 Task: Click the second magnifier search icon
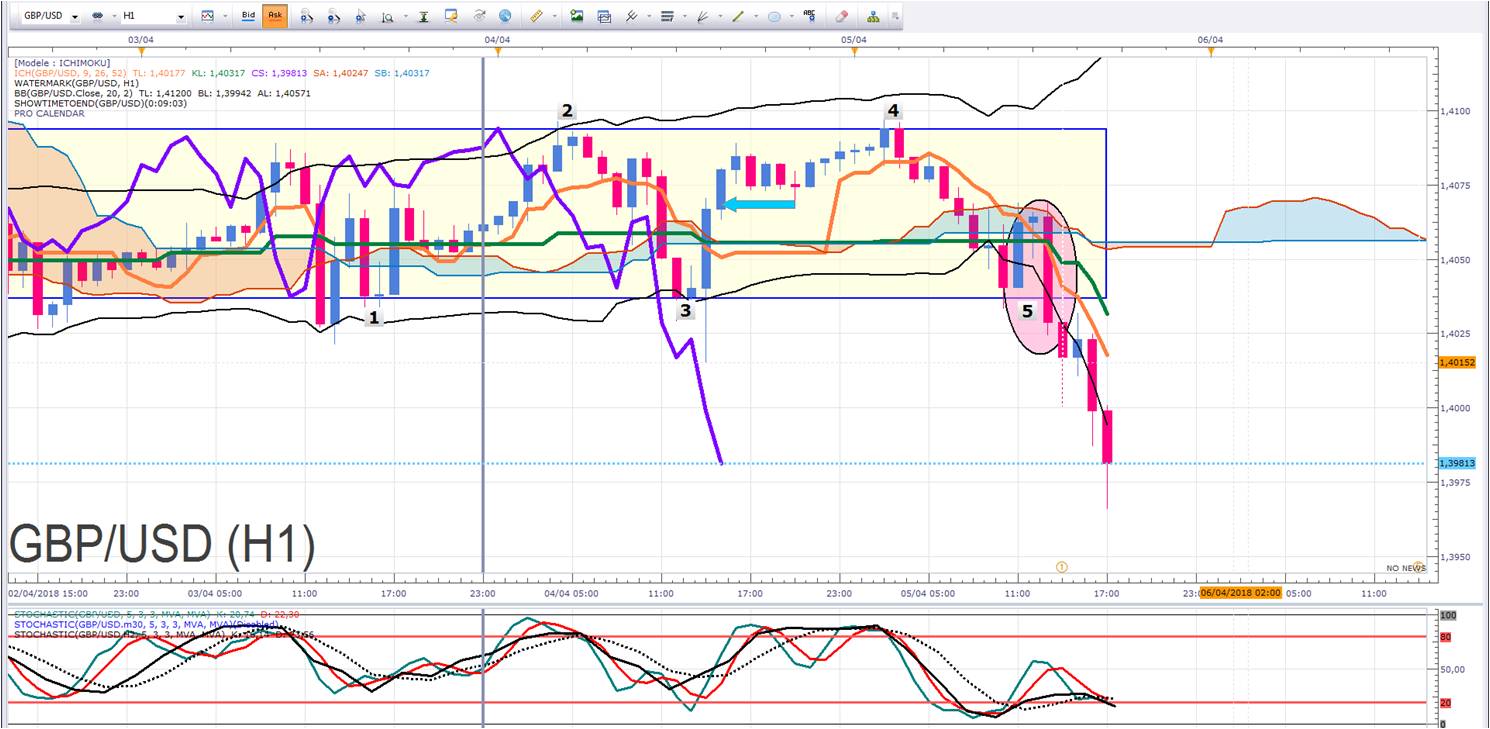click(334, 17)
